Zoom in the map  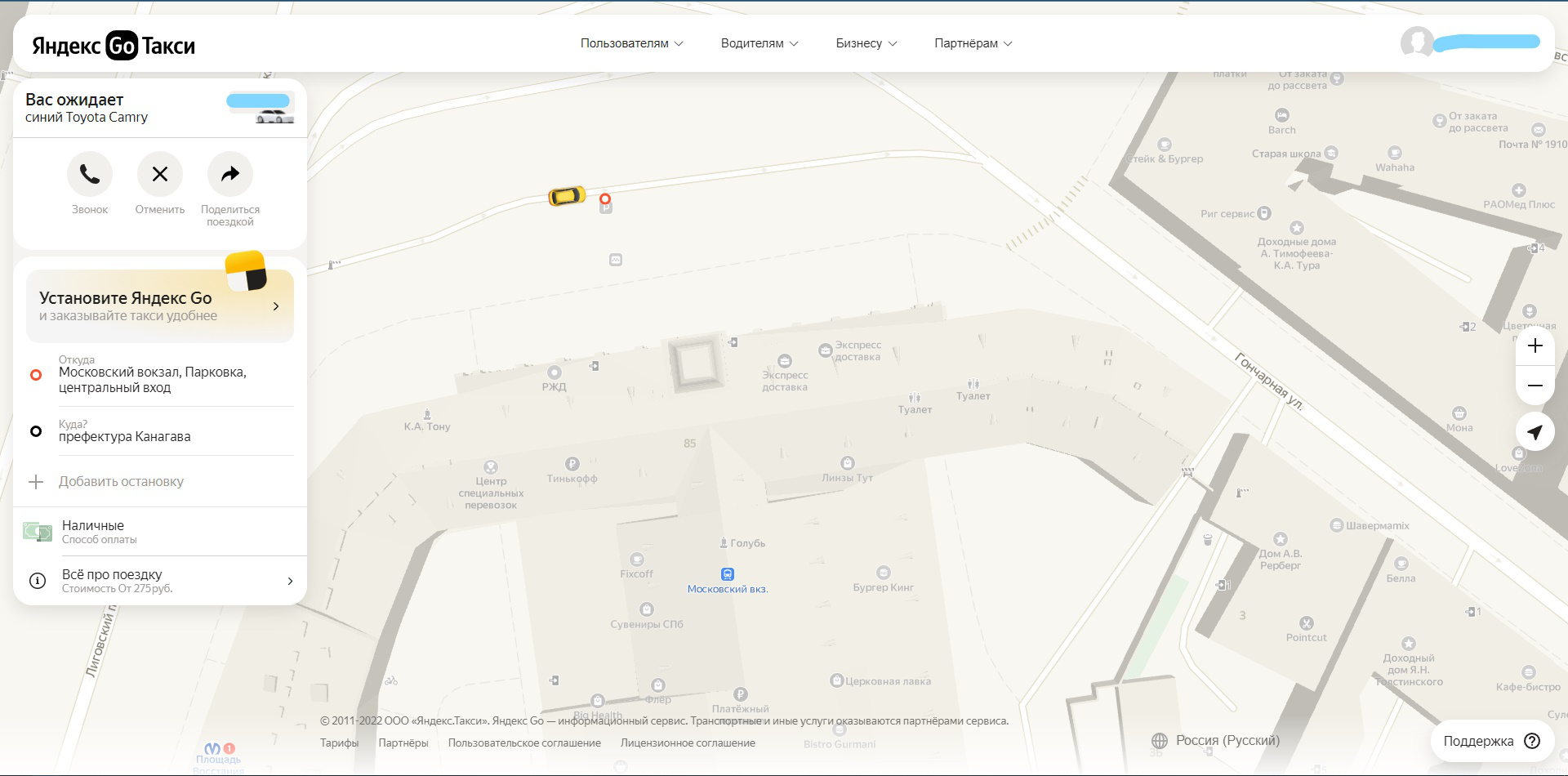tap(1535, 346)
